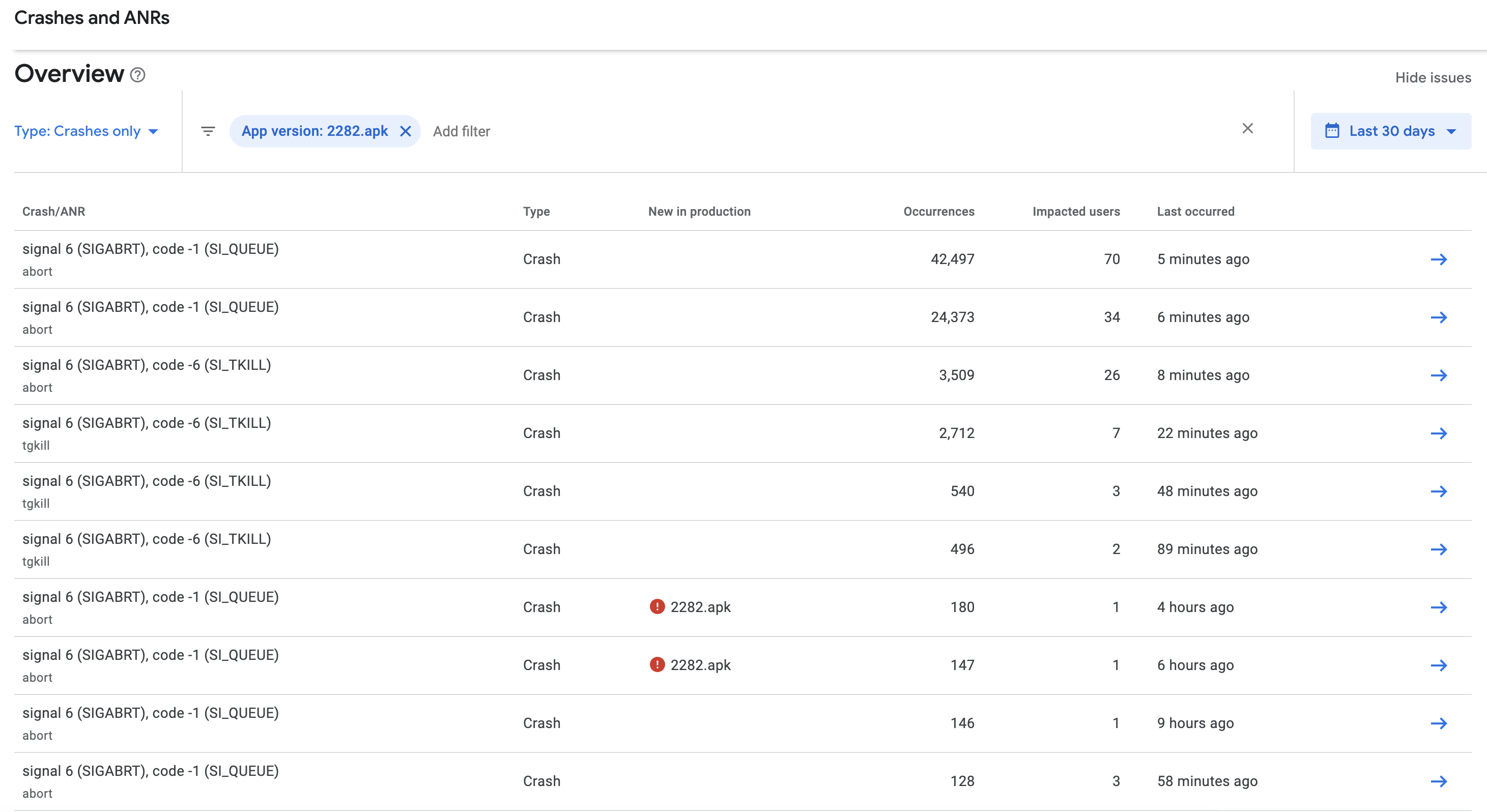Click Hide issues link

[x=1433, y=78]
